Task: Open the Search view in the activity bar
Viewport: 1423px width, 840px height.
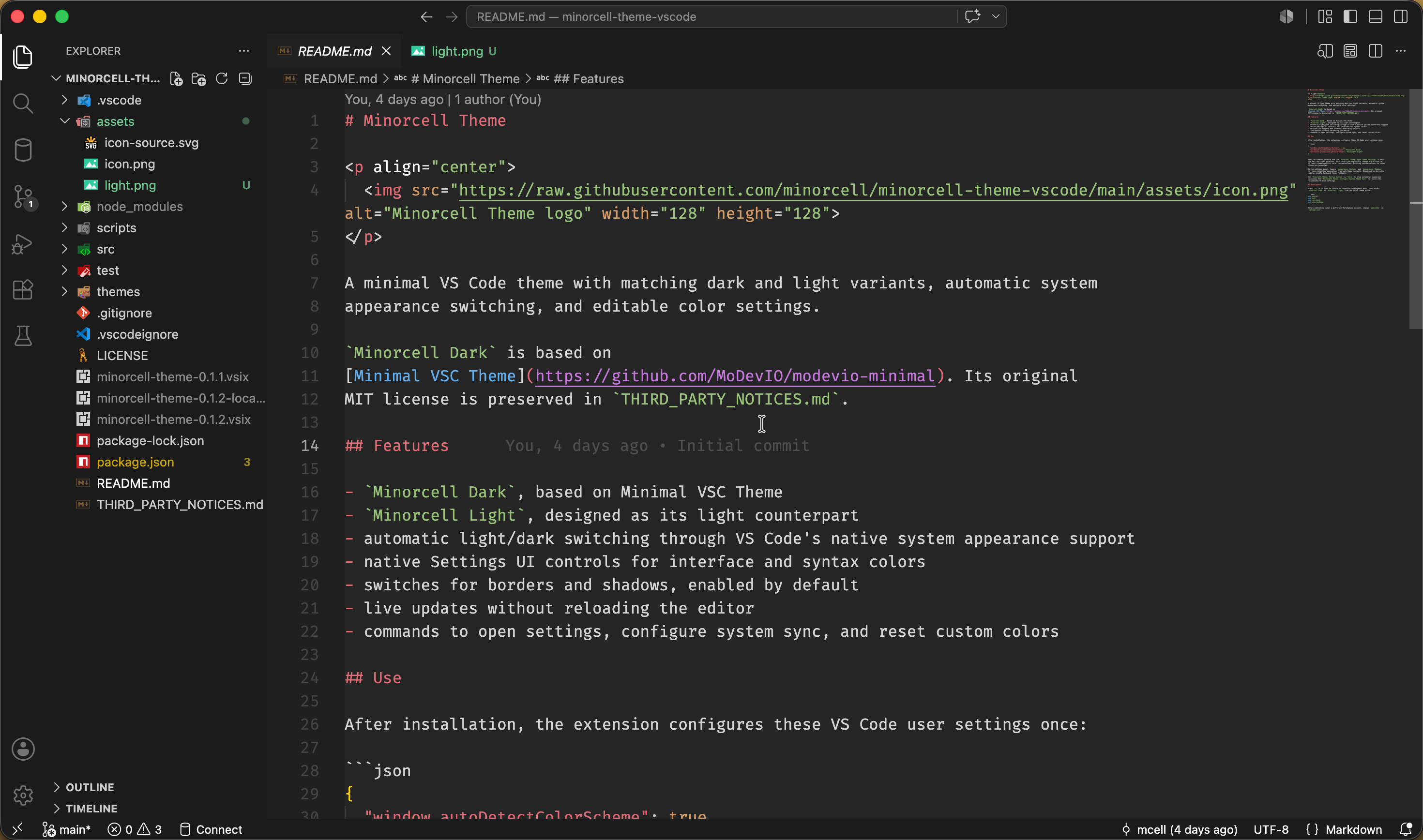Action: point(23,104)
